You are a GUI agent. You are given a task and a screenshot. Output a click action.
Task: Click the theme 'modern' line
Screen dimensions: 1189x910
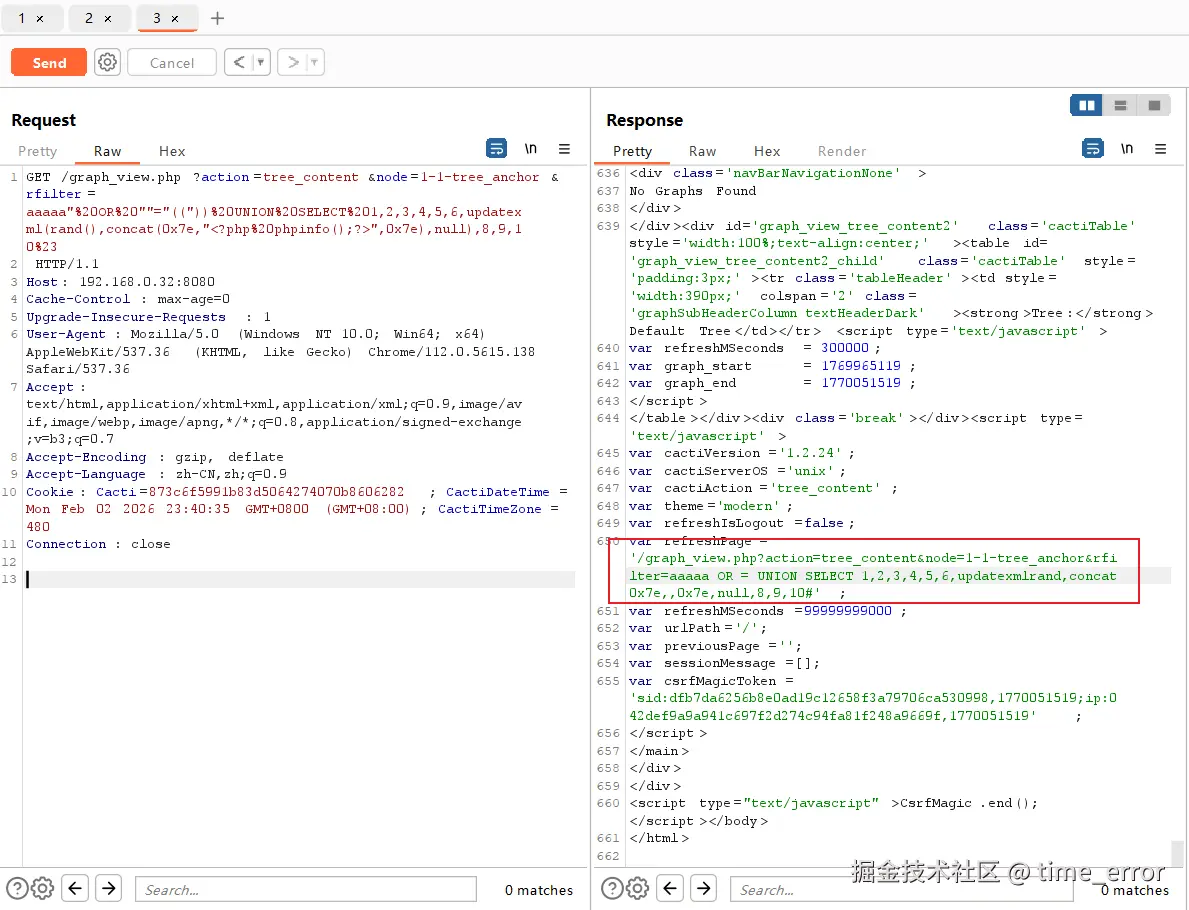(711, 506)
